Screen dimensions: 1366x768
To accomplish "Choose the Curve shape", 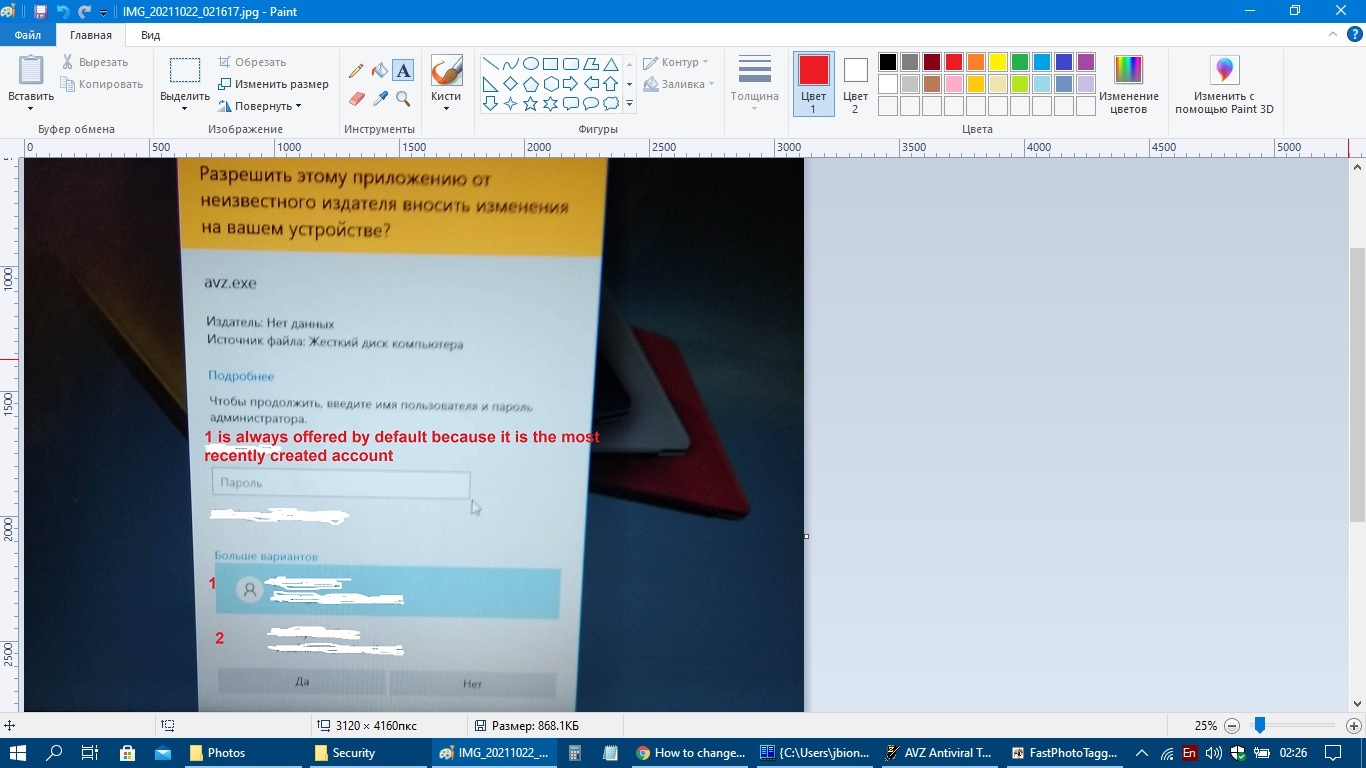I will click(x=511, y=64).
